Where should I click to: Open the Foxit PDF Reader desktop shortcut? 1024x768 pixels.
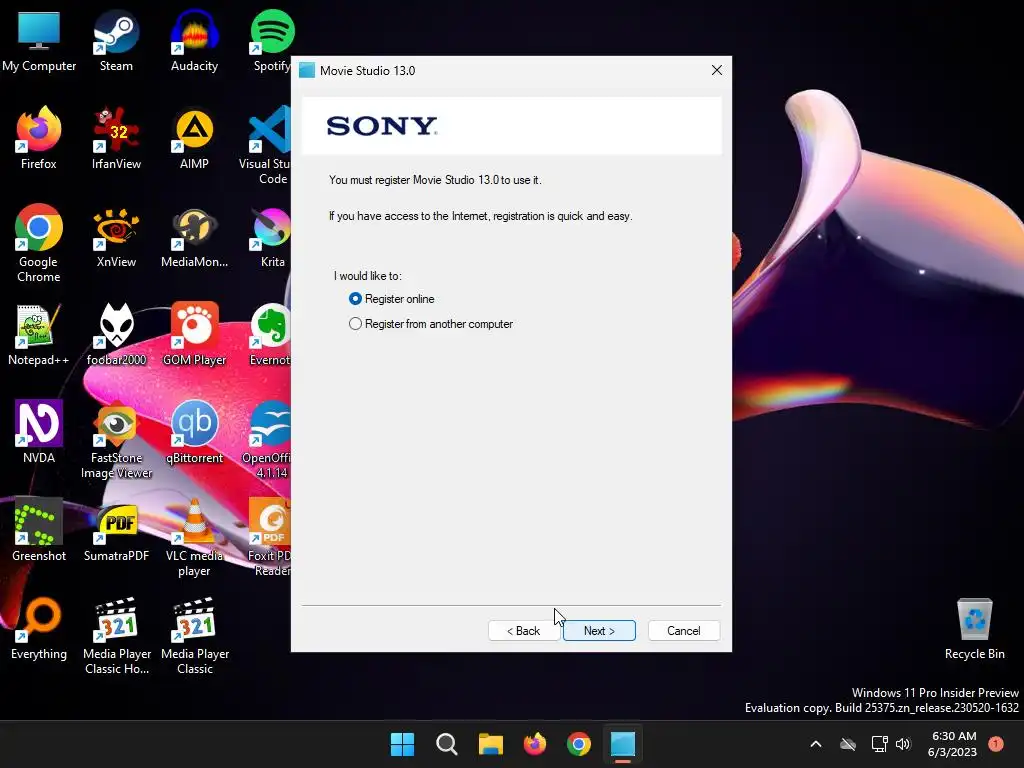[270, 537]
